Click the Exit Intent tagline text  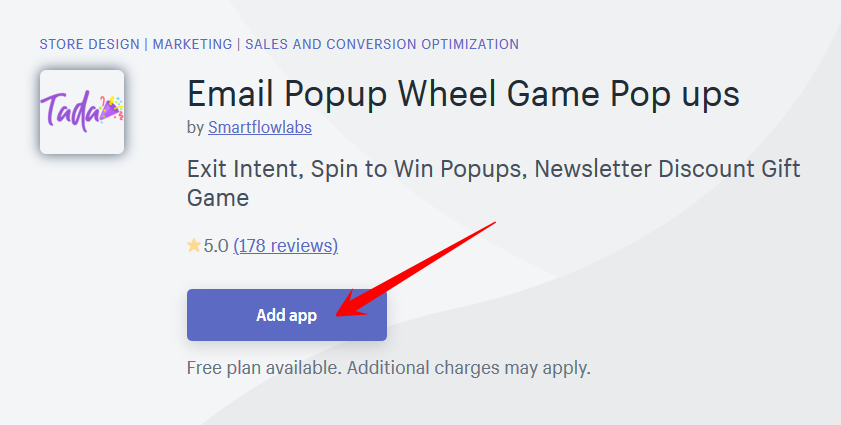493,184
